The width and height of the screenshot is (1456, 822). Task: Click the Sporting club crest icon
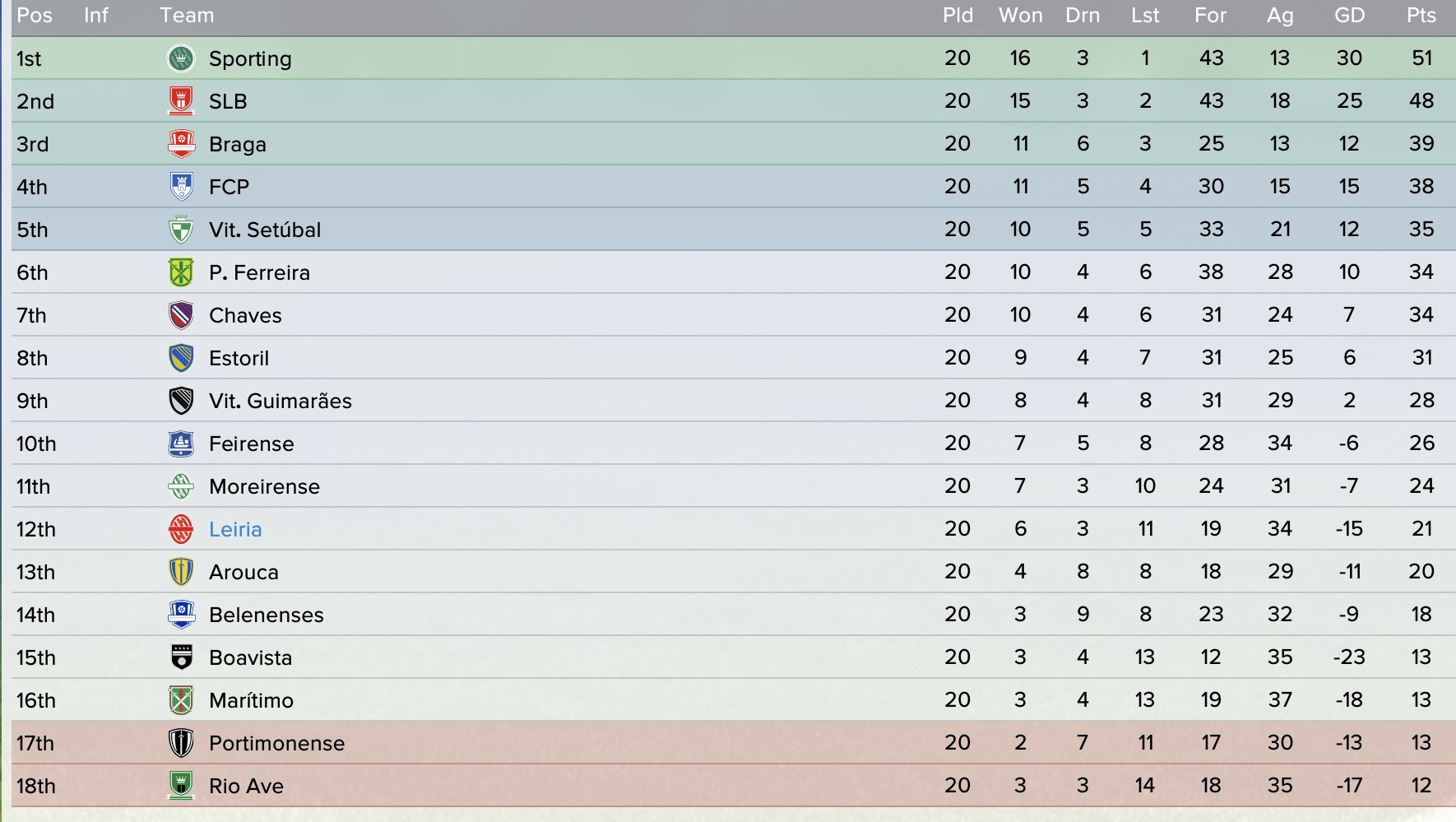click(x=181, y=58)
